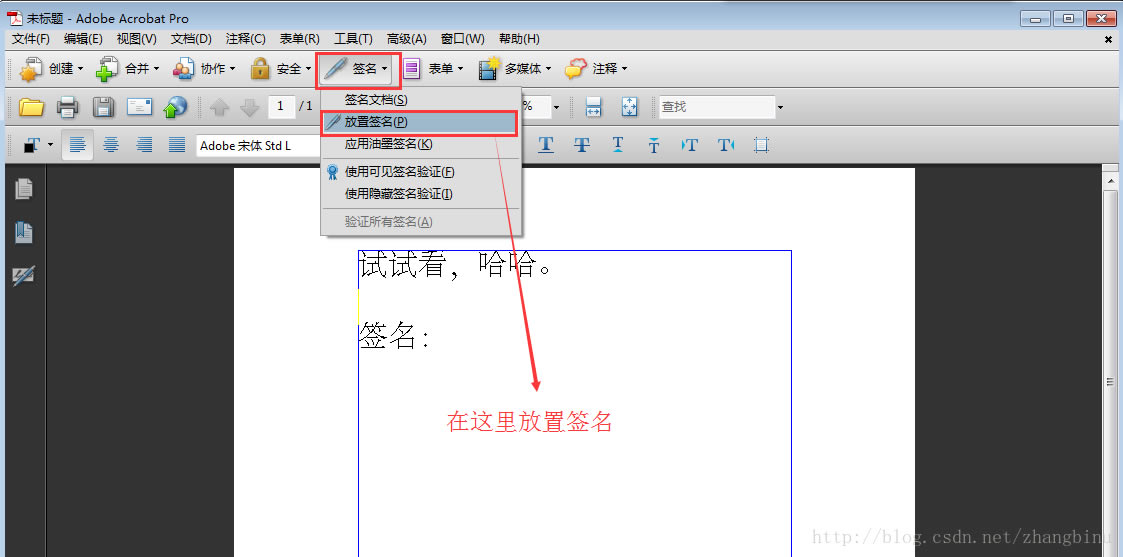The height and width of the screenshot is (557, 1123).
Task: Open the 编辑(E) menu
Action: click(83, 39)
